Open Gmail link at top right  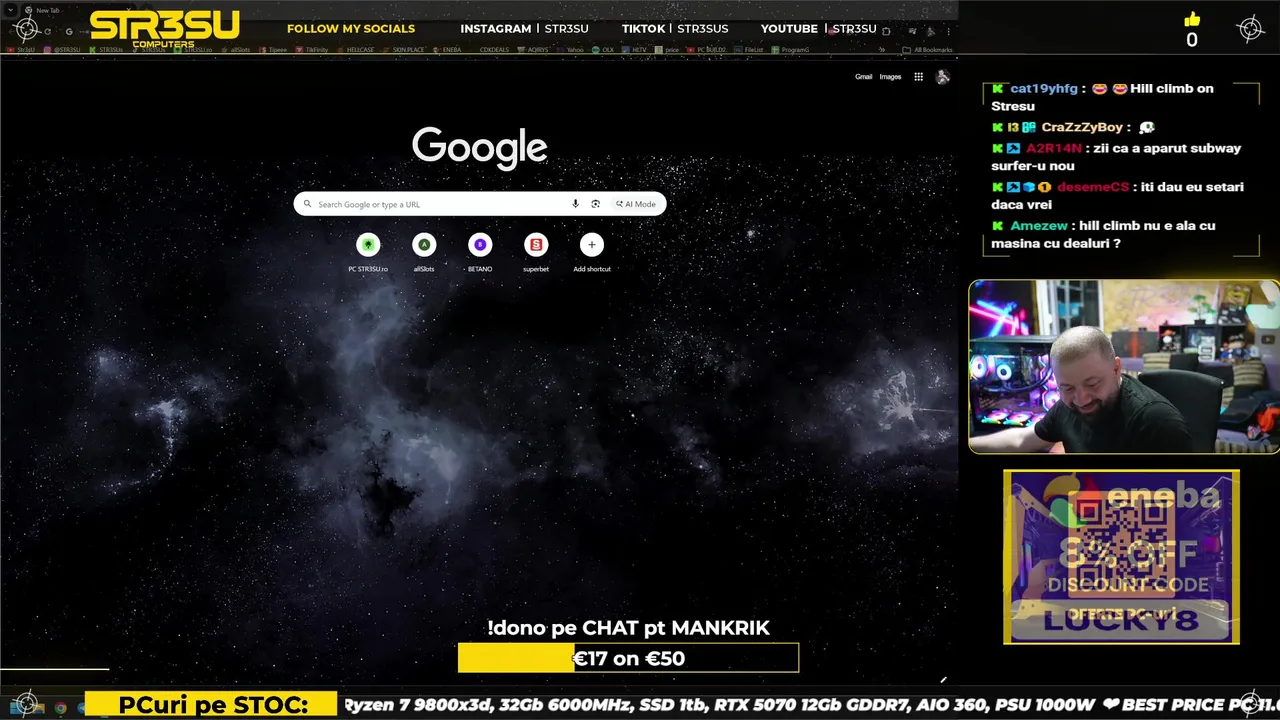tap(863, 77)
